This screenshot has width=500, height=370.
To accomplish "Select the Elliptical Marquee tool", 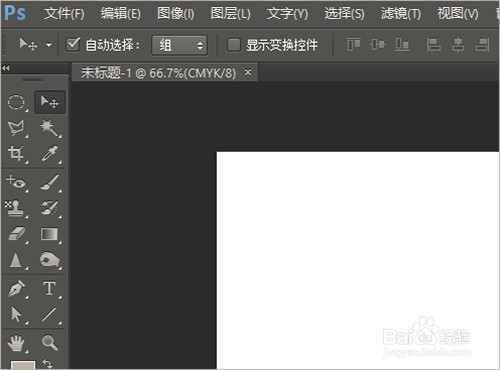I will click(x=16, y=102).
